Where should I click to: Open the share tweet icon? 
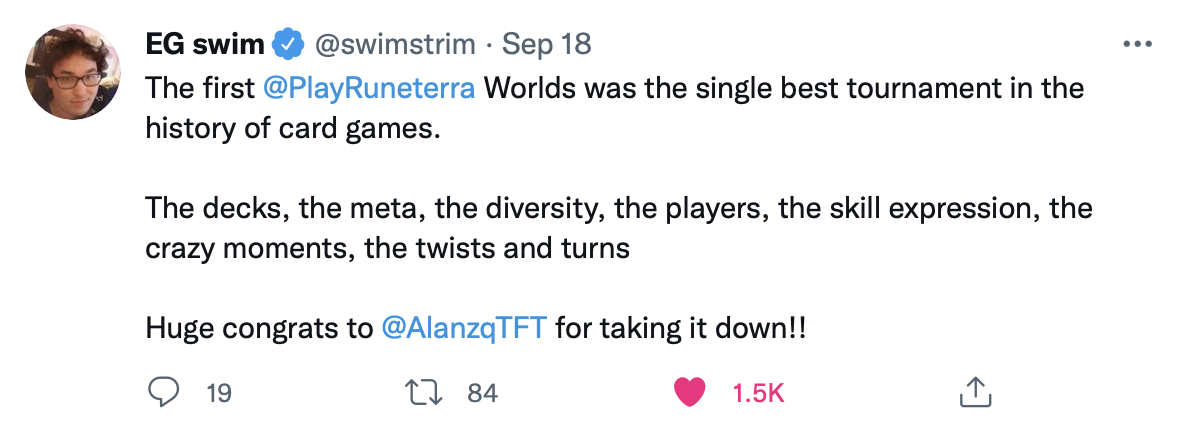pyautogui.click(x=973, y=393)
